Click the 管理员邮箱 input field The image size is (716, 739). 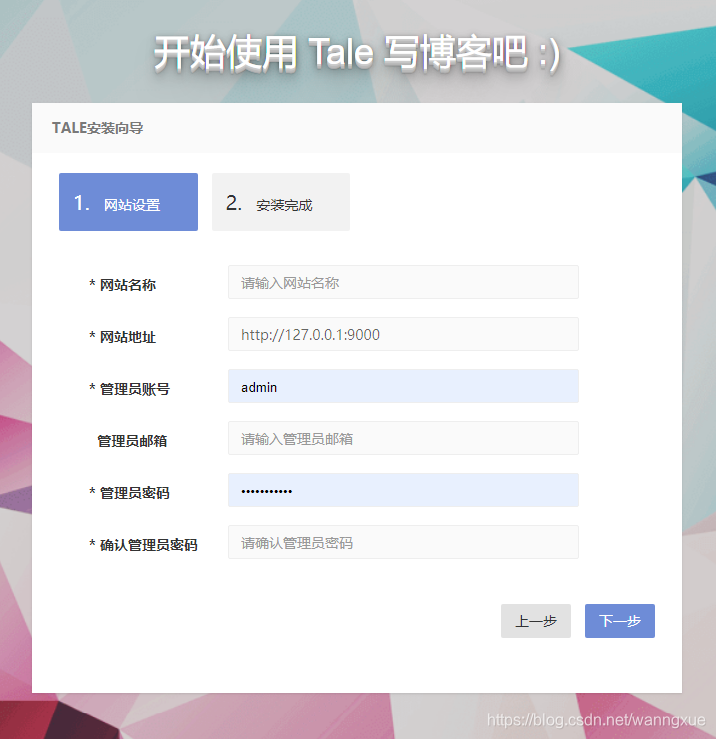click(403, 438)
